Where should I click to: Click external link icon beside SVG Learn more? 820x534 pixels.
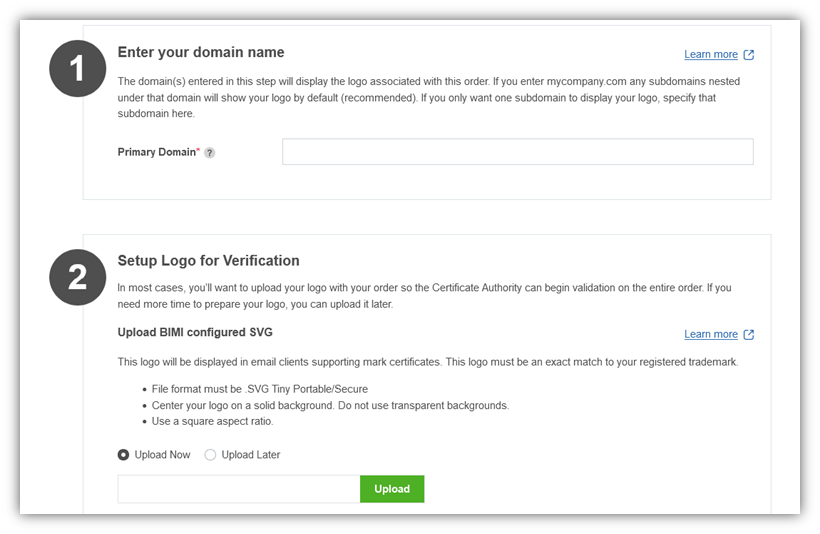coord(749,335)
